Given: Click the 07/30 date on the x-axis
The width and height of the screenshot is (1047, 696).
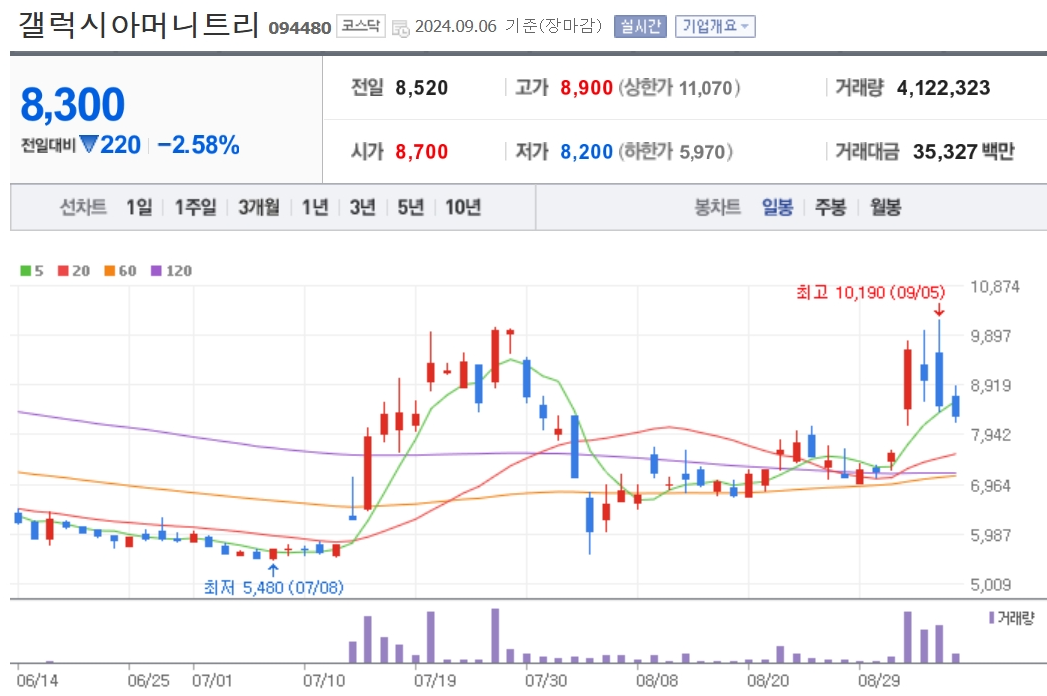Looking at the screenshot, I should pyautogui.click(x=546, y=680).
